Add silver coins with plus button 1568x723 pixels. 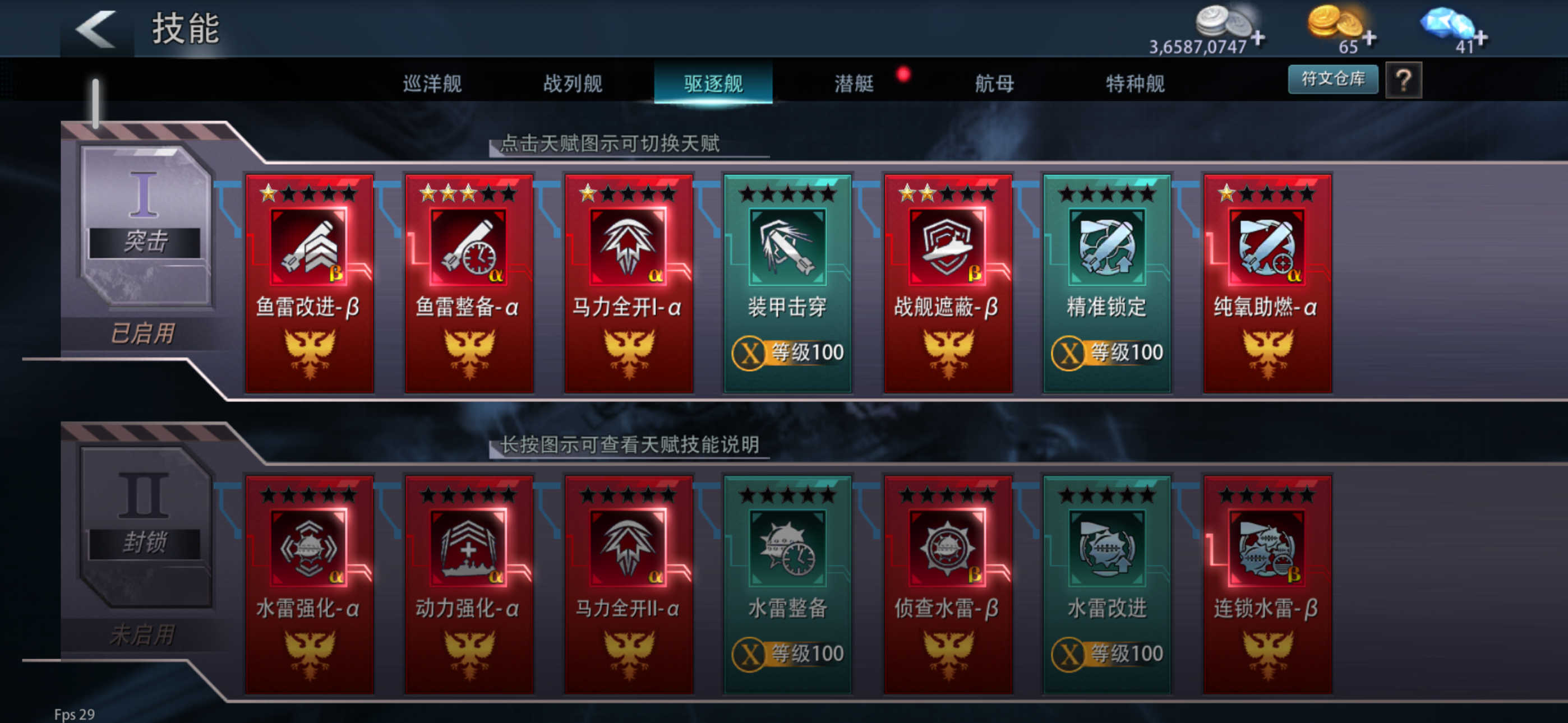pos(1257,38)
